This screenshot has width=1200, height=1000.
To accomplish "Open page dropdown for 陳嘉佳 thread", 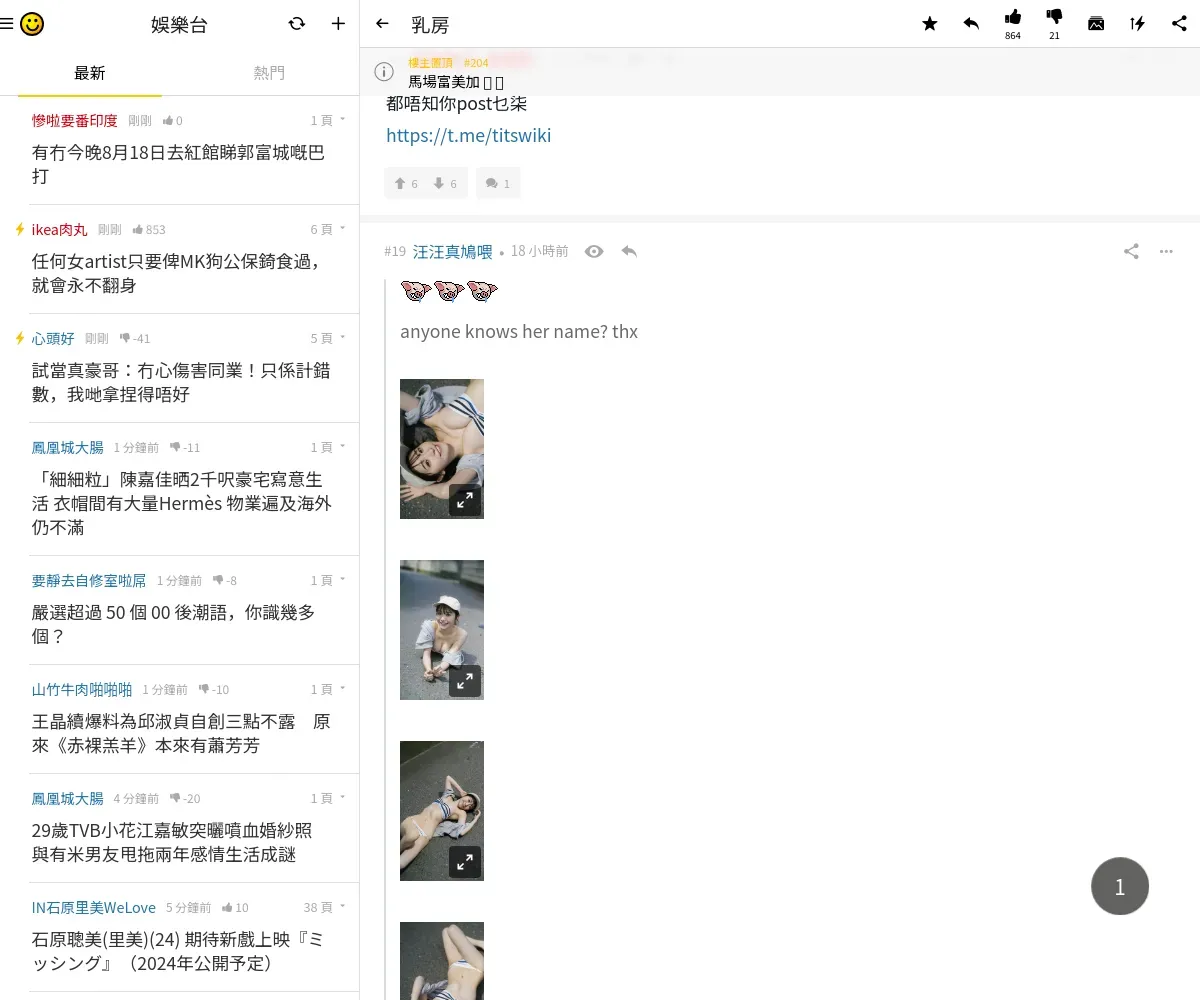I will pos(328,447).
